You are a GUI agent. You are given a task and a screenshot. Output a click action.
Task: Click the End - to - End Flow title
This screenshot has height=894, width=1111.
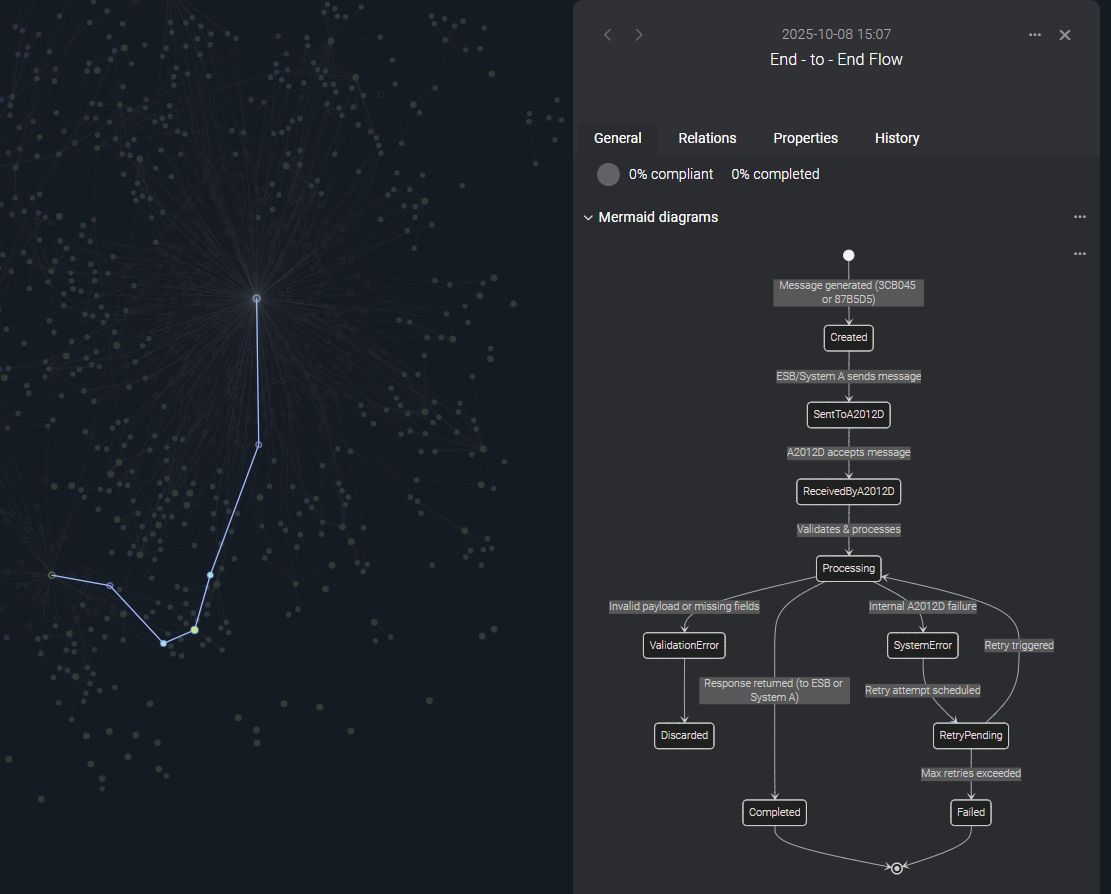point(835,60)
